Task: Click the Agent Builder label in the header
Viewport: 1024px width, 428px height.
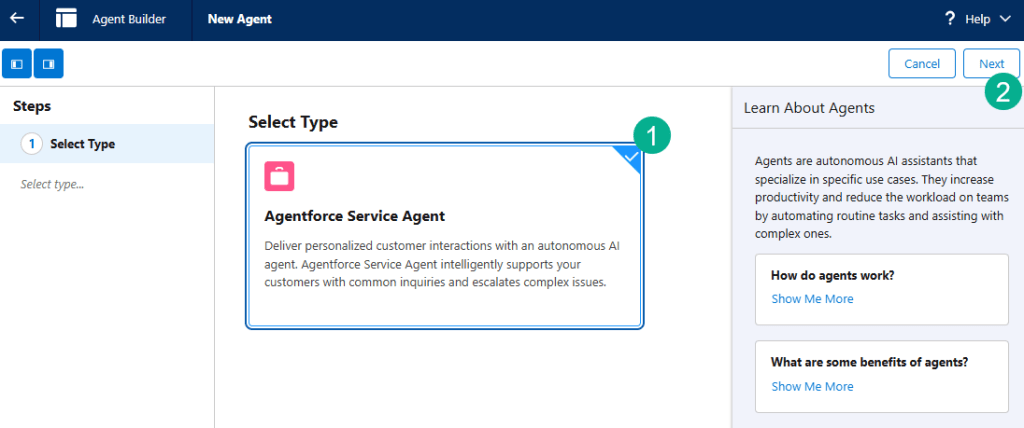Action: pyautogui.click(x=129, y=19)
